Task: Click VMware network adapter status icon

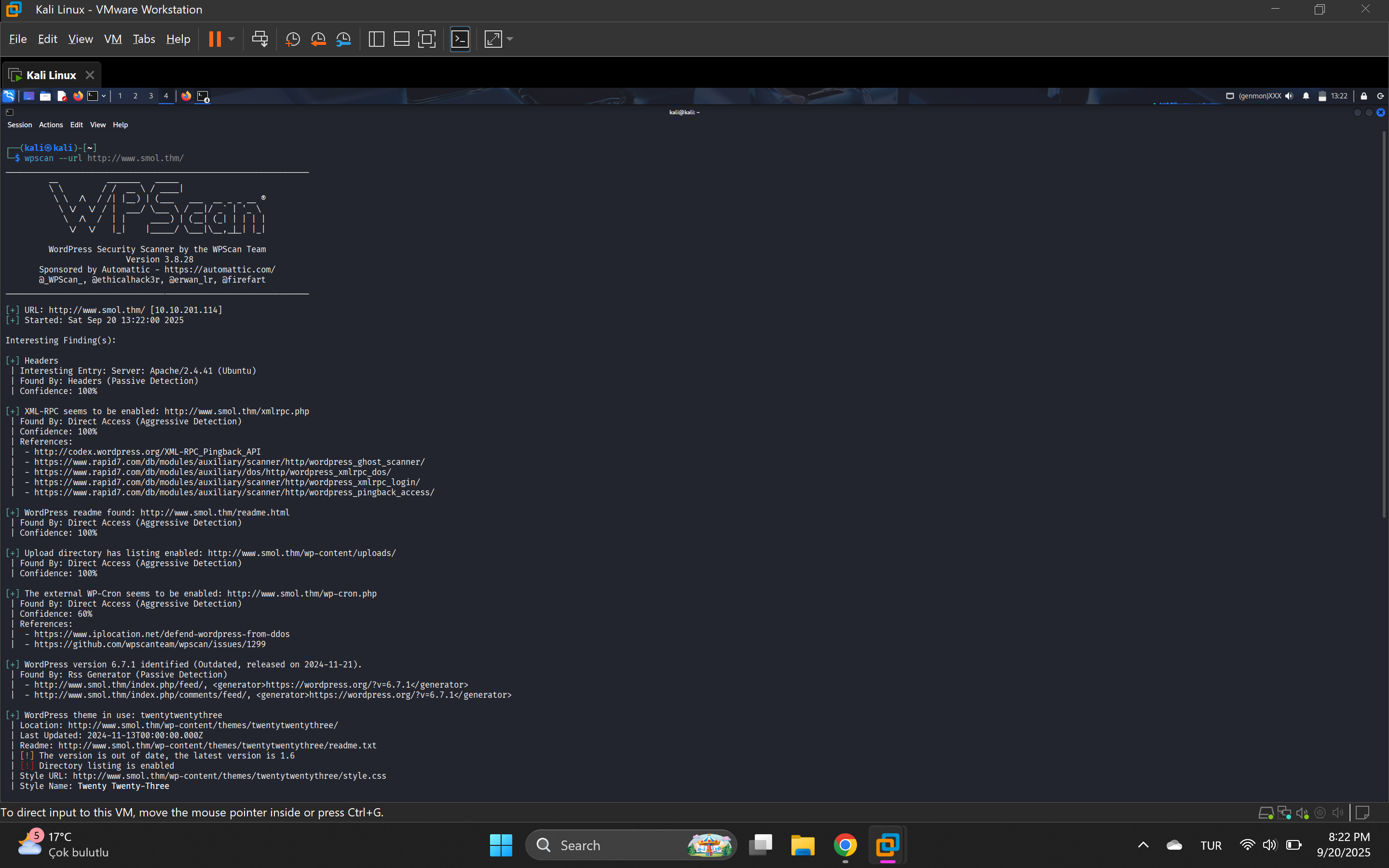Action: tap(1284, 813)
